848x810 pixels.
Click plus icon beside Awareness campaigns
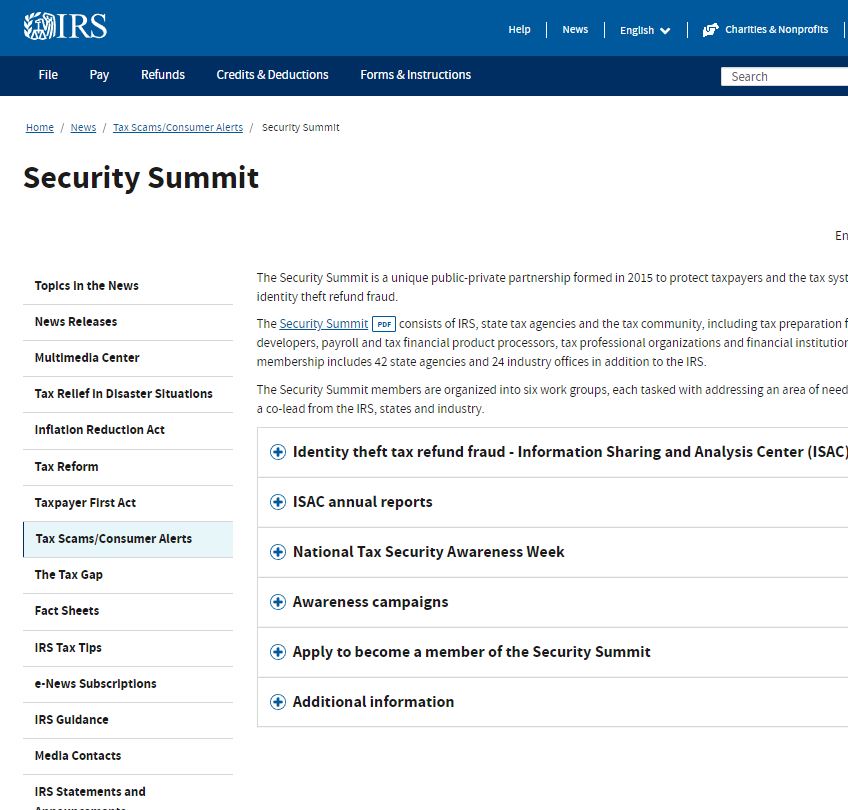tap(277, 602)
